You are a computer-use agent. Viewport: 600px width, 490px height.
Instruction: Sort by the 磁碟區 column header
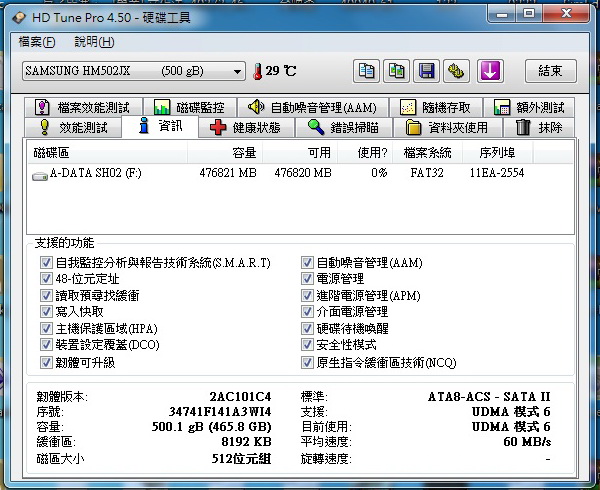click(108, 153)
